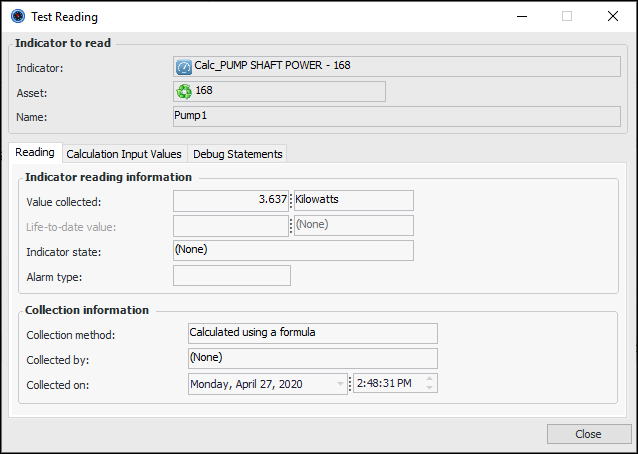Close the window with the title bar X

[x=613, y=16]
